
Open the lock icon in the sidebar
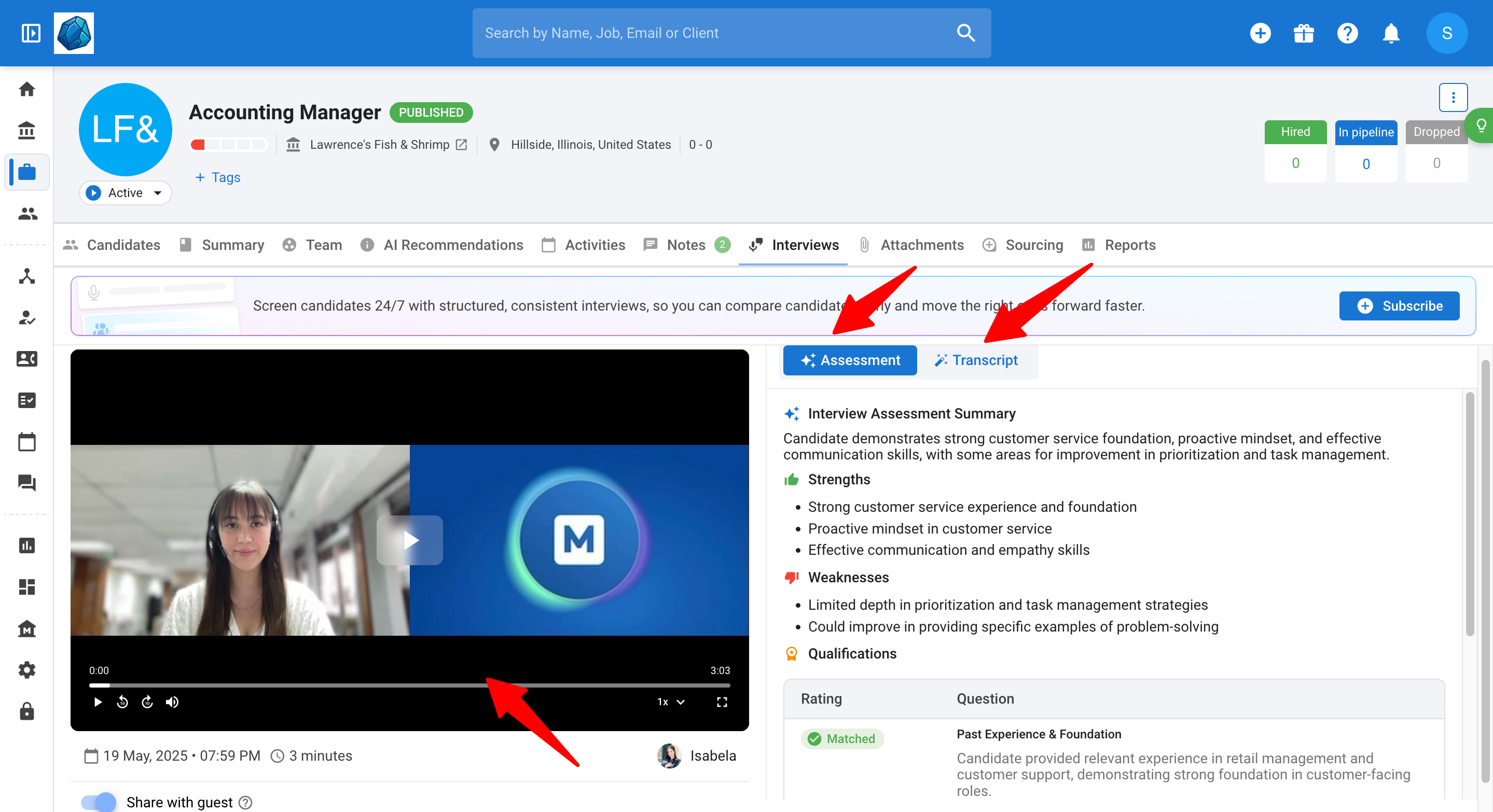tap(26, 711)
